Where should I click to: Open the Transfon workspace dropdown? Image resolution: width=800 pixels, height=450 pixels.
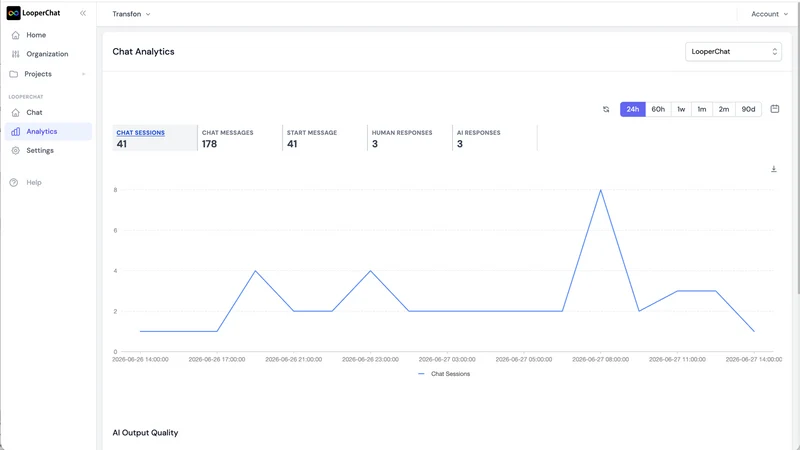click(x=131, y=14)
